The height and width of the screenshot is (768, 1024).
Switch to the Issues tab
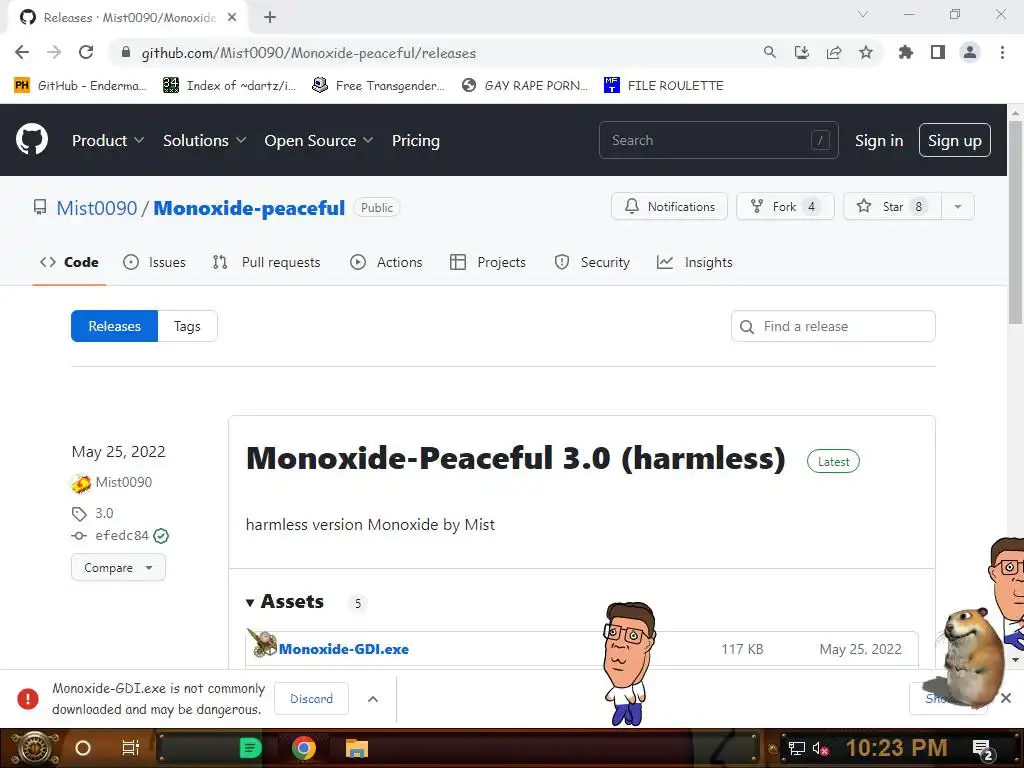154,262
